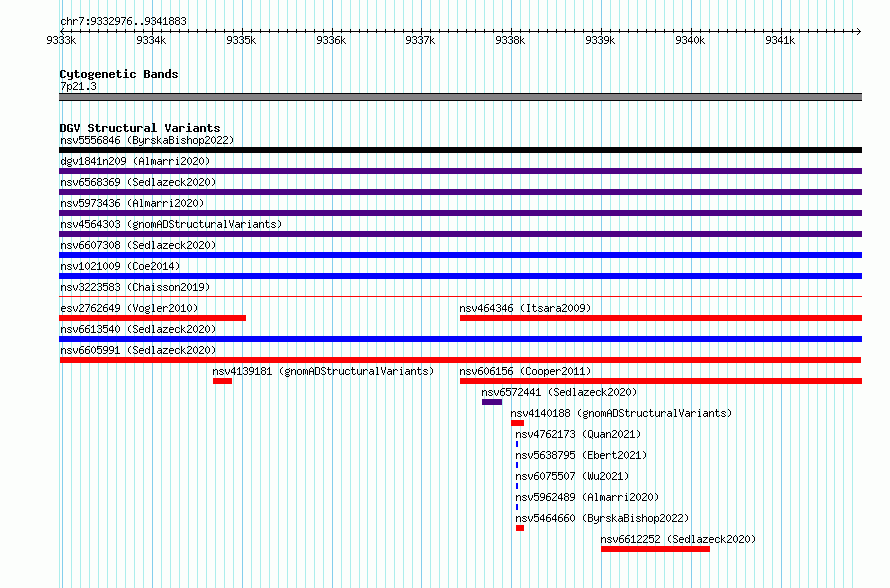Click the chr7:9332976..9341883 coordinate text
Viewport: 890px width, 588px height.
click(x=123, y=21)
